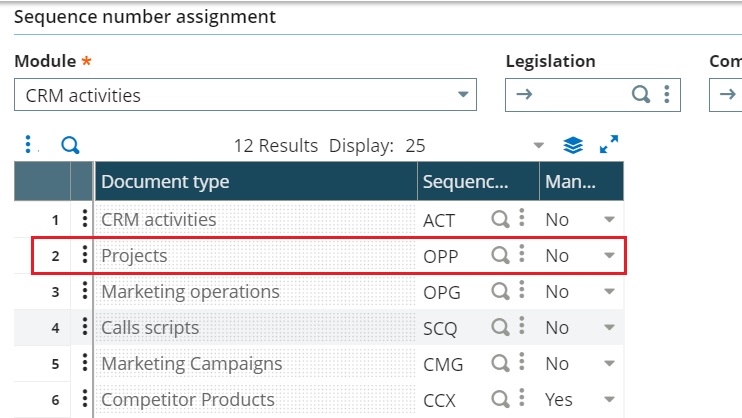Click the Sequence column header
This screenshot has width=742, height=418.
(x=478, y=181)
